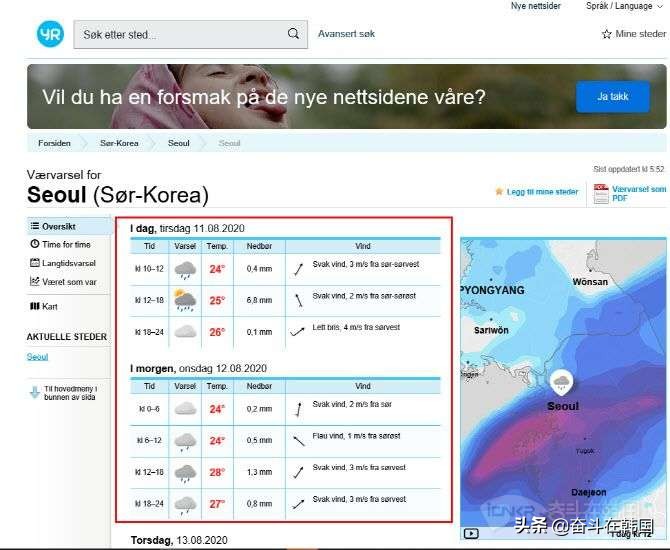Select Langtidsvarsel in the sidebar
This screenshot has width=670, height=550.
68,263
